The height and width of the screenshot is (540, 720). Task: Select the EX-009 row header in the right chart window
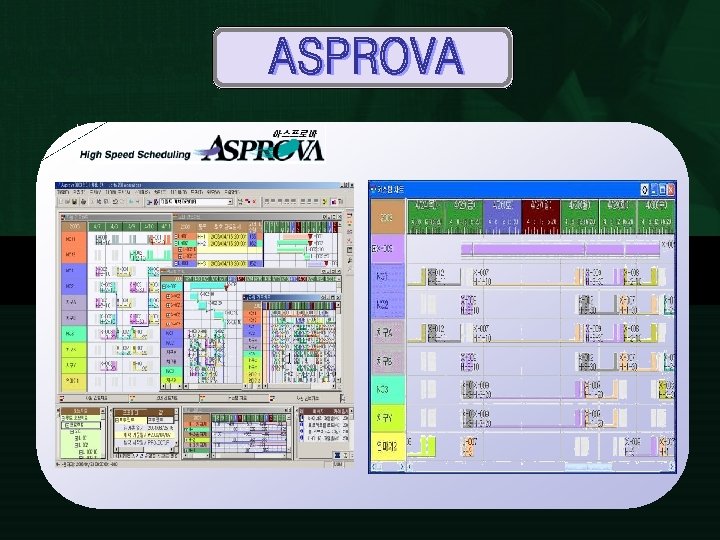pos(388,249)
